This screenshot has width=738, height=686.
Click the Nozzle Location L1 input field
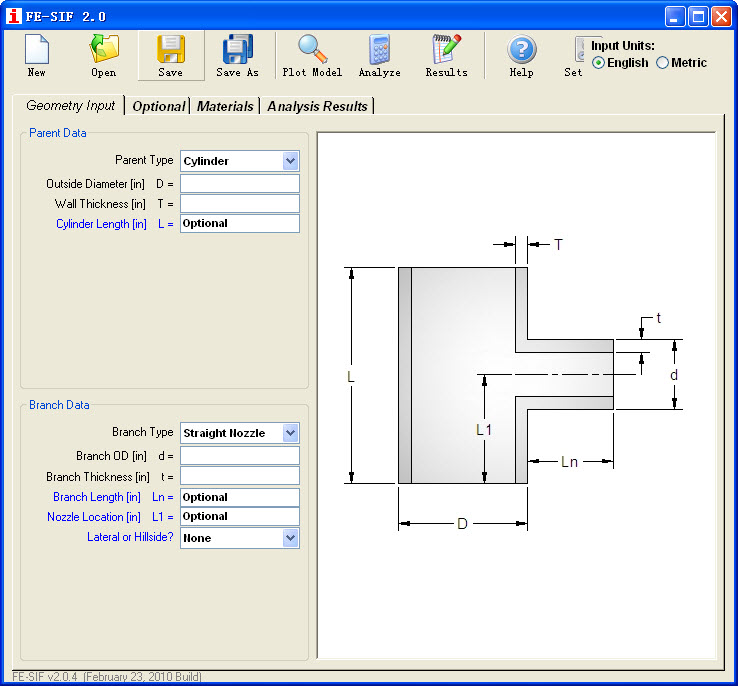(x=240, y=516)
